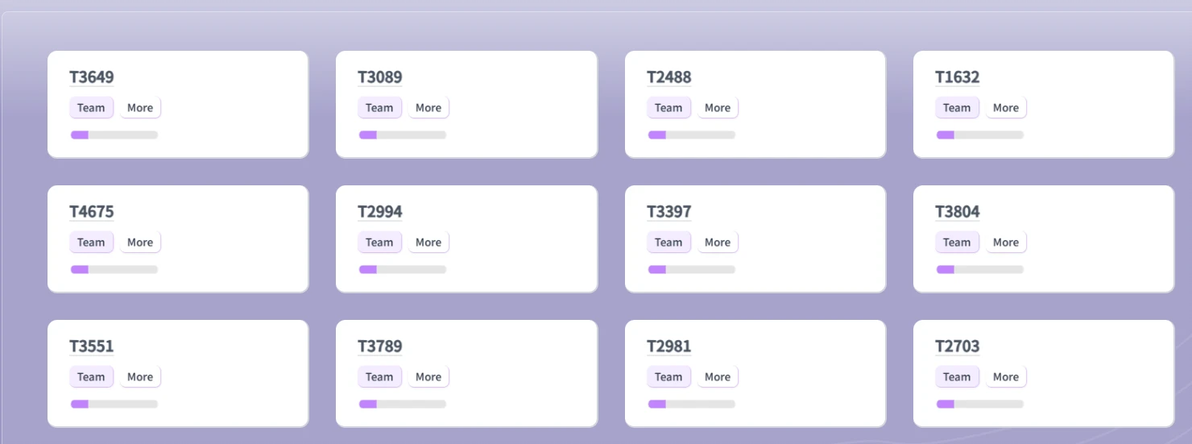
Task: Open the T2703 title link
Action: click(957, 347)
